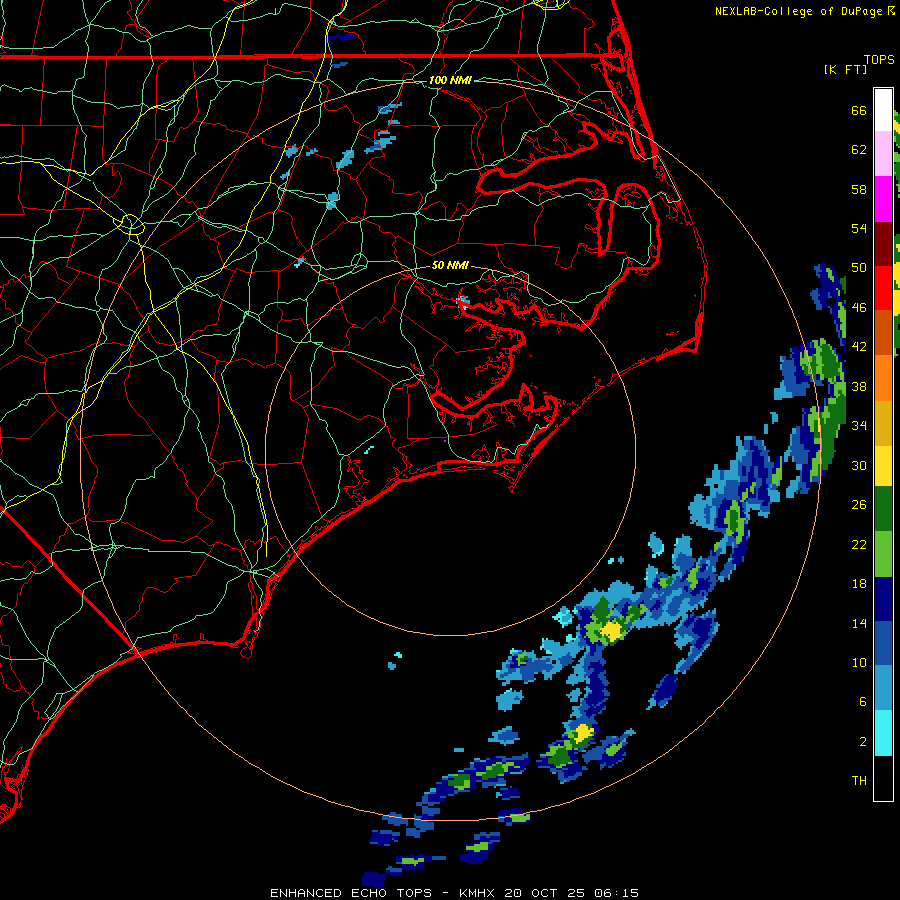
Task: Click the NEXLAB-College of DuPage label
Action: (800, 11)
